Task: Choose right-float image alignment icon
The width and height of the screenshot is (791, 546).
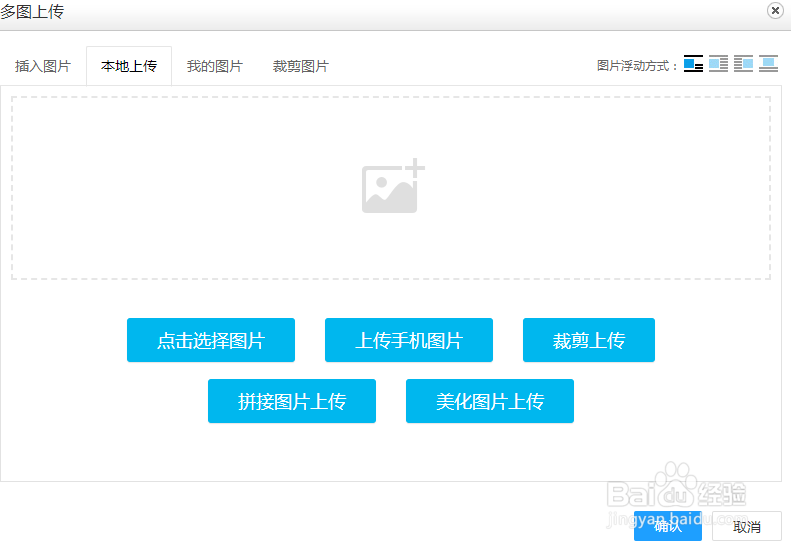Action: click(743, 64)
